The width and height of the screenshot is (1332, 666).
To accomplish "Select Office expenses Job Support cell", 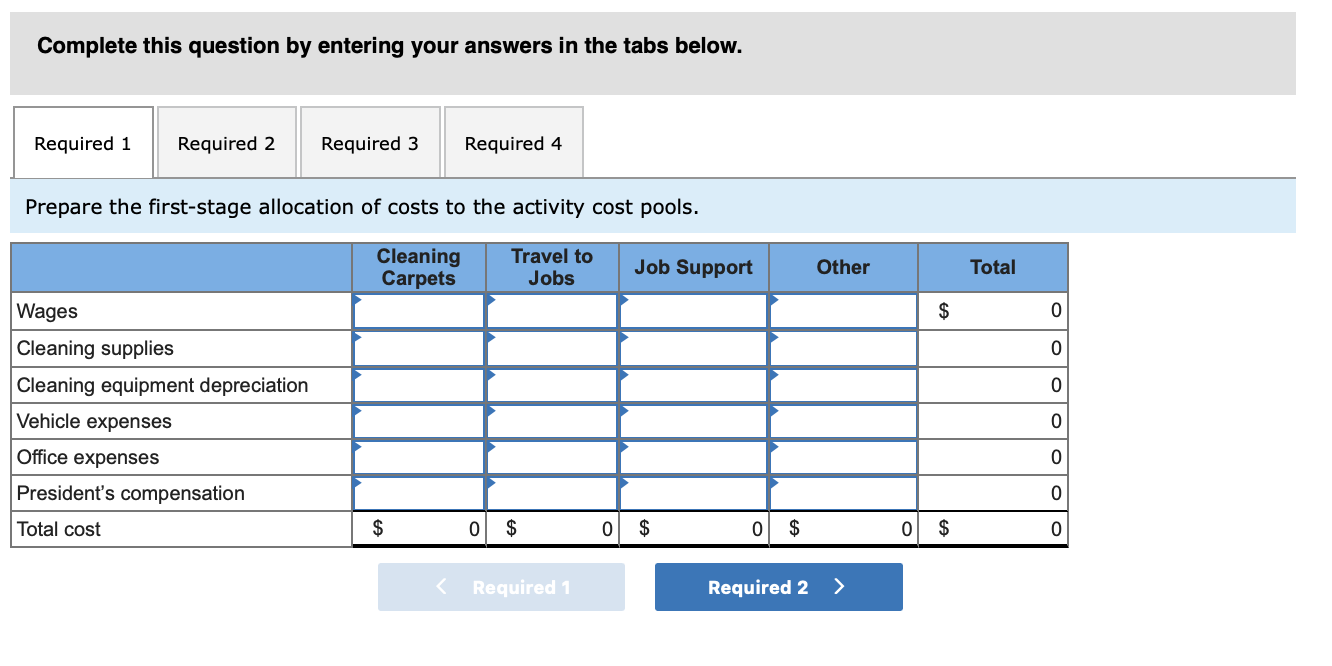I will 694,457.
